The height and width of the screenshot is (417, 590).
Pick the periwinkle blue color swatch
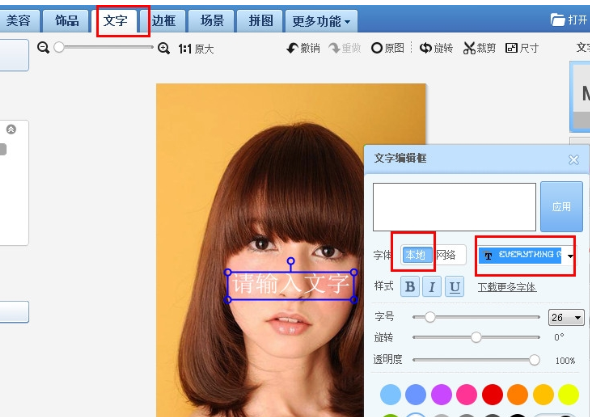coord(416,394)
